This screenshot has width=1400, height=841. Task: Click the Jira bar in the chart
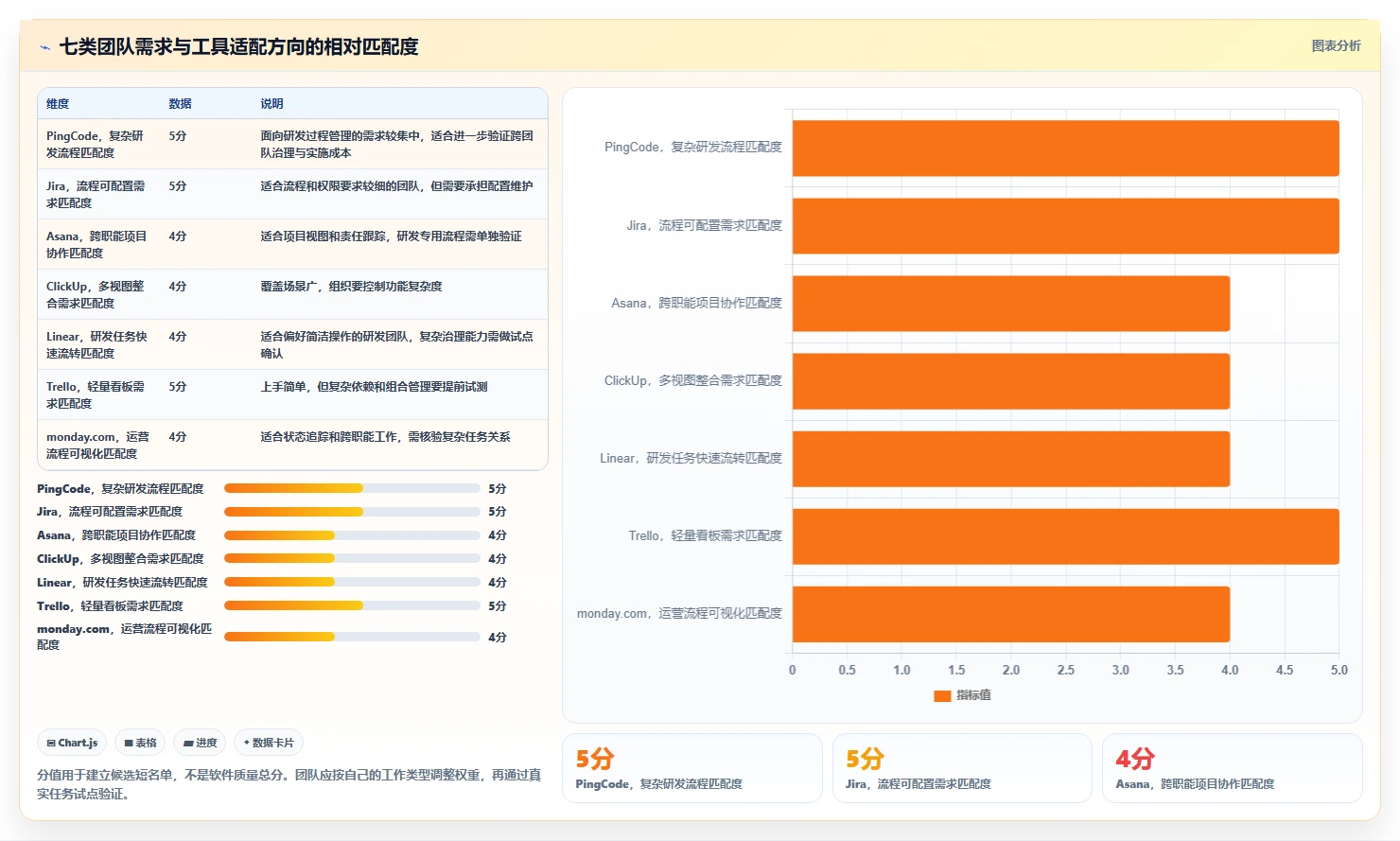(1065, 226)
